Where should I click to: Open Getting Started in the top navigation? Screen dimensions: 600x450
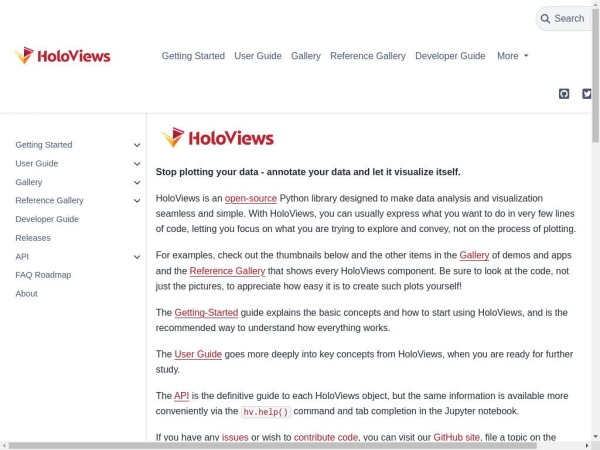pyautogui.click(x=193, y=56)
